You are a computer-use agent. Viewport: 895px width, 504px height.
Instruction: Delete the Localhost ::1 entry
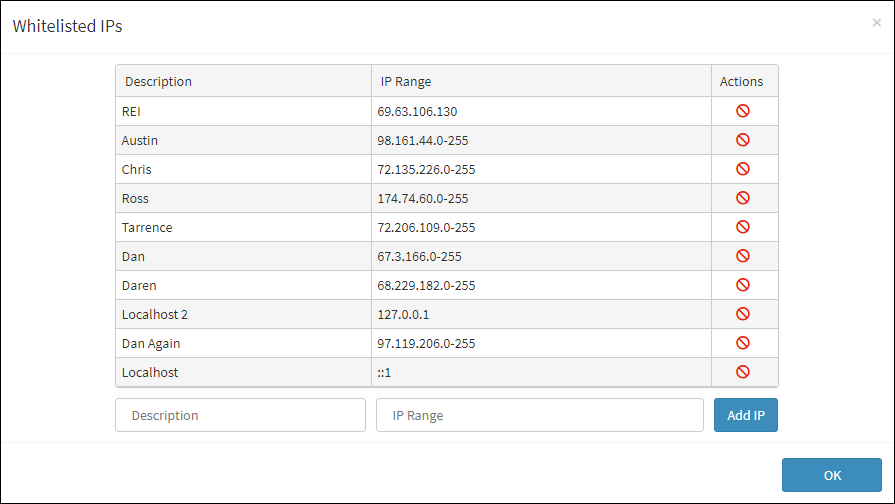(743, 372)
